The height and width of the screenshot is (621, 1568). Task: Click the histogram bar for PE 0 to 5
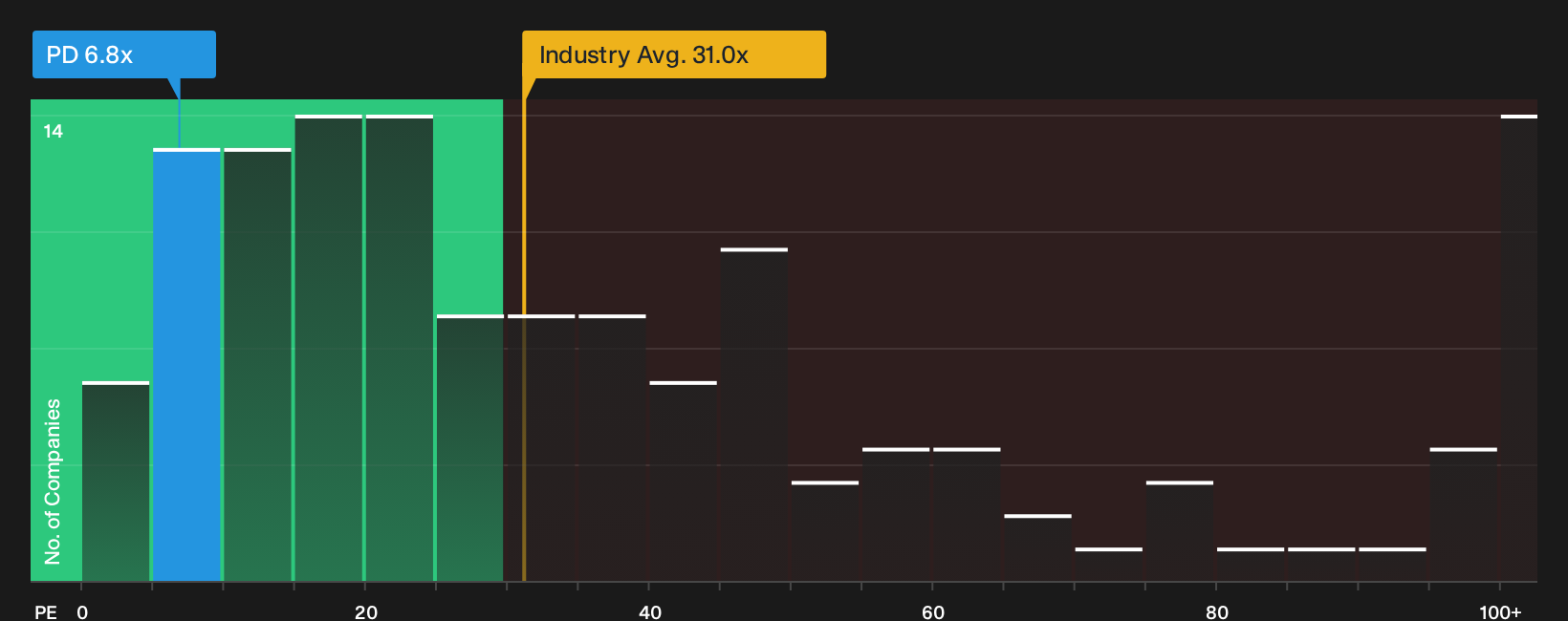(116, 482)
